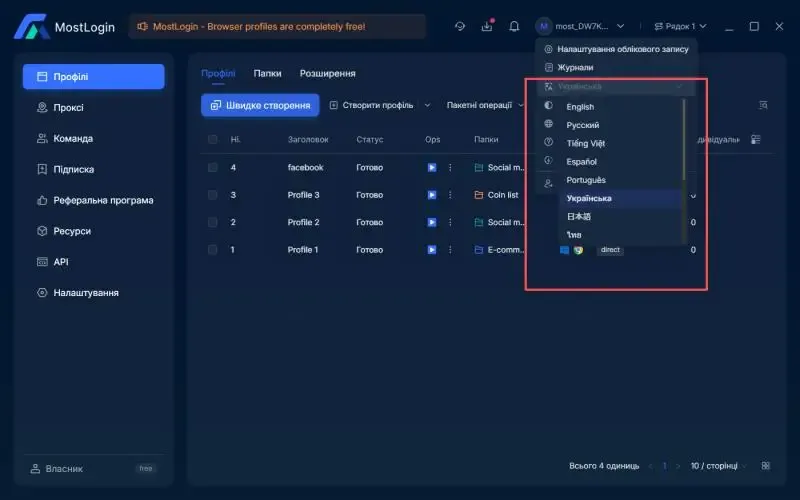800x500 pixels.
Task: Open more options for facebook row
Action: click(x=450, y=167)
